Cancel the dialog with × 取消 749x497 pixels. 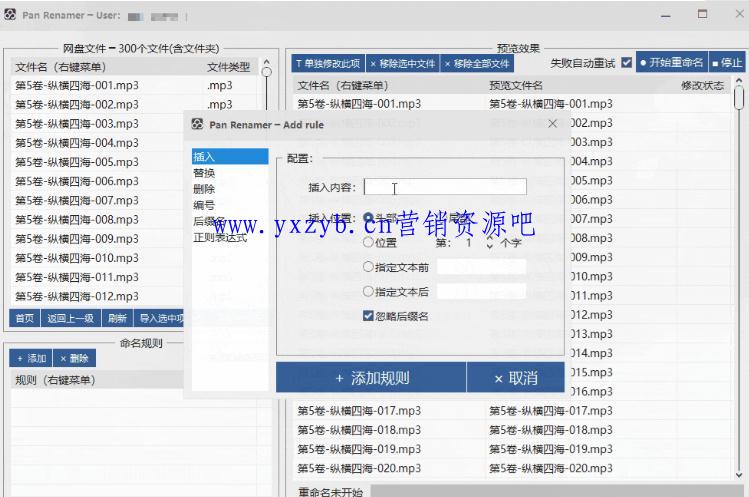click(x=515, y=378)
